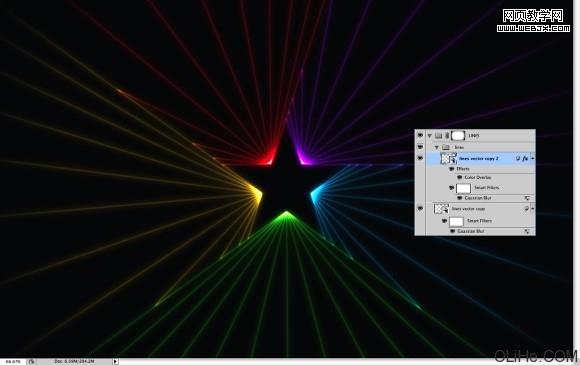Screen dimensions: 580x365
Task: Hide Smart Filters under lines vector copy 2
Action: click(451, 188)
